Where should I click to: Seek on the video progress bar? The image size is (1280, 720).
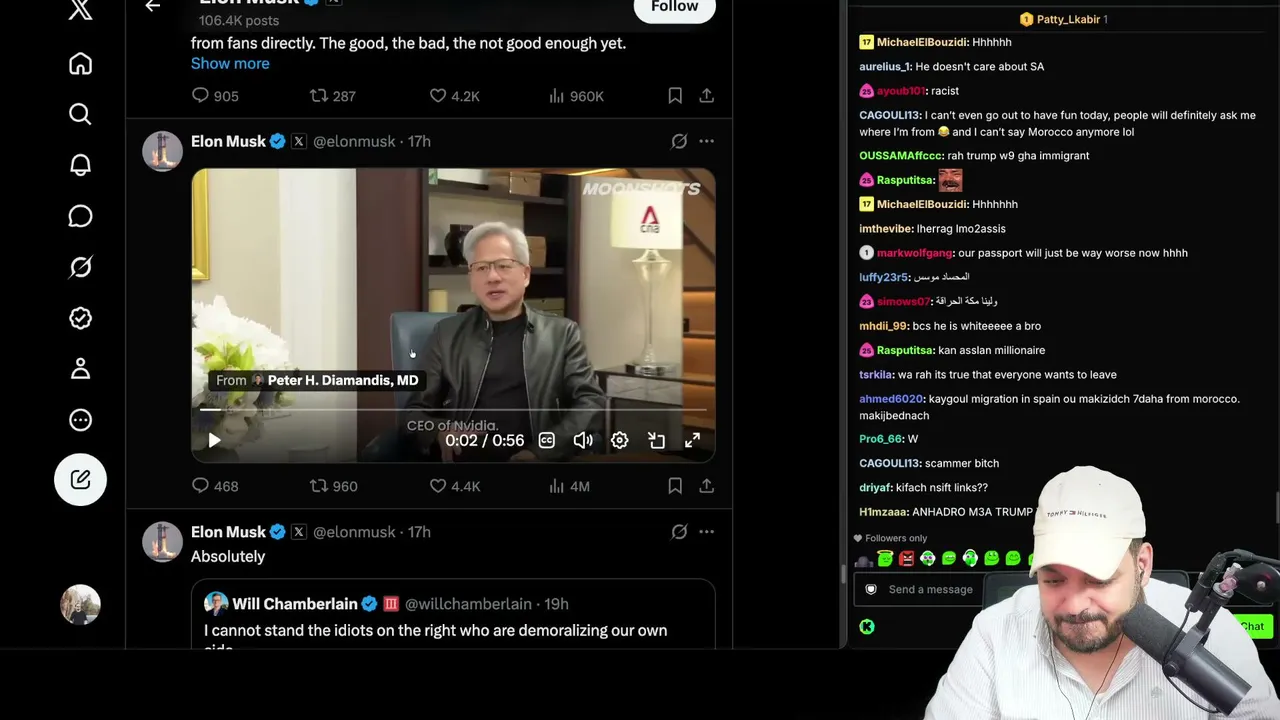tap(453, 409)
